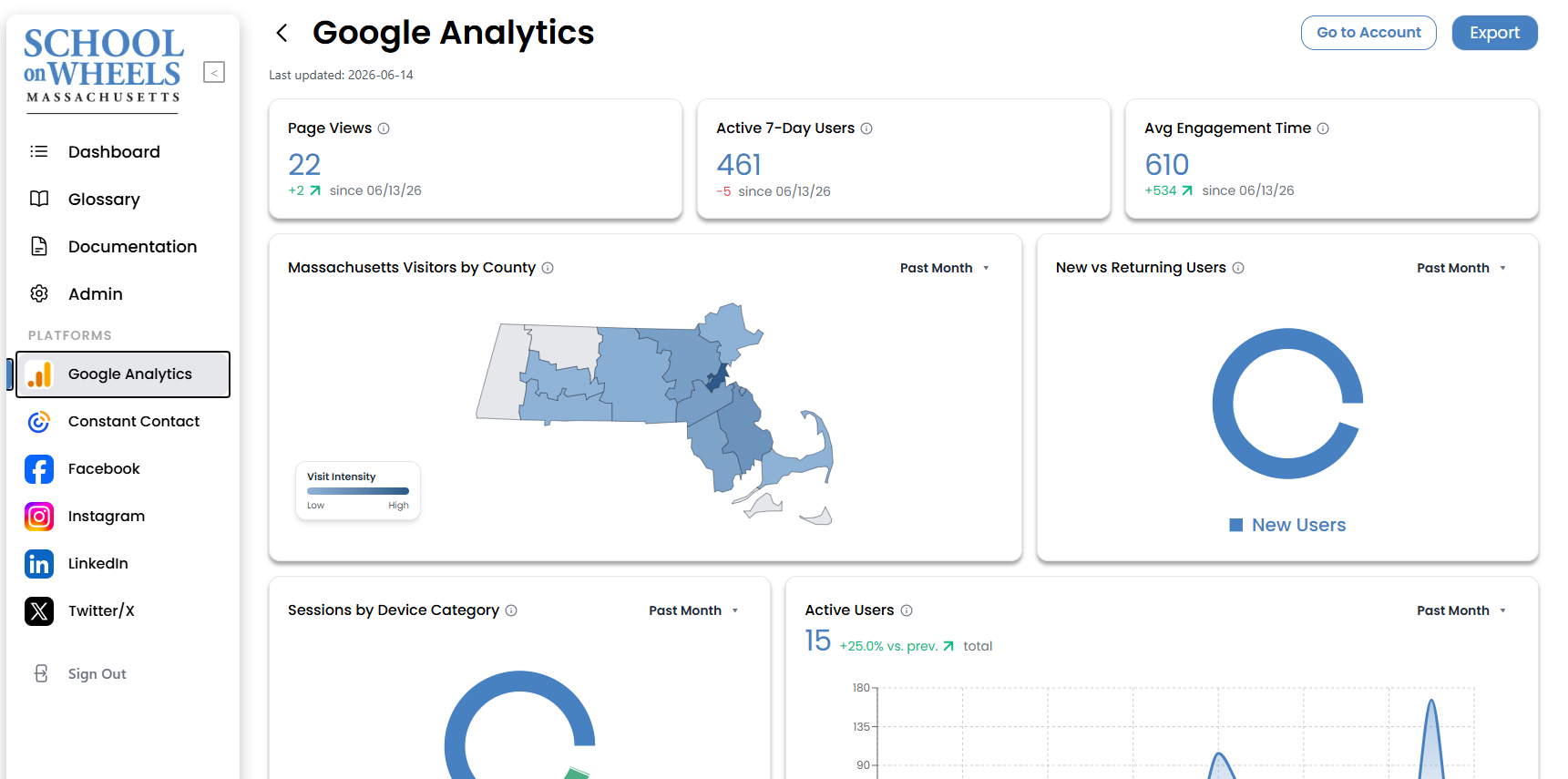Screen dimensions: 1568x779
Task: Open Documentation from the sidebar
Action: pyautogui.click(x=122, y=246)
